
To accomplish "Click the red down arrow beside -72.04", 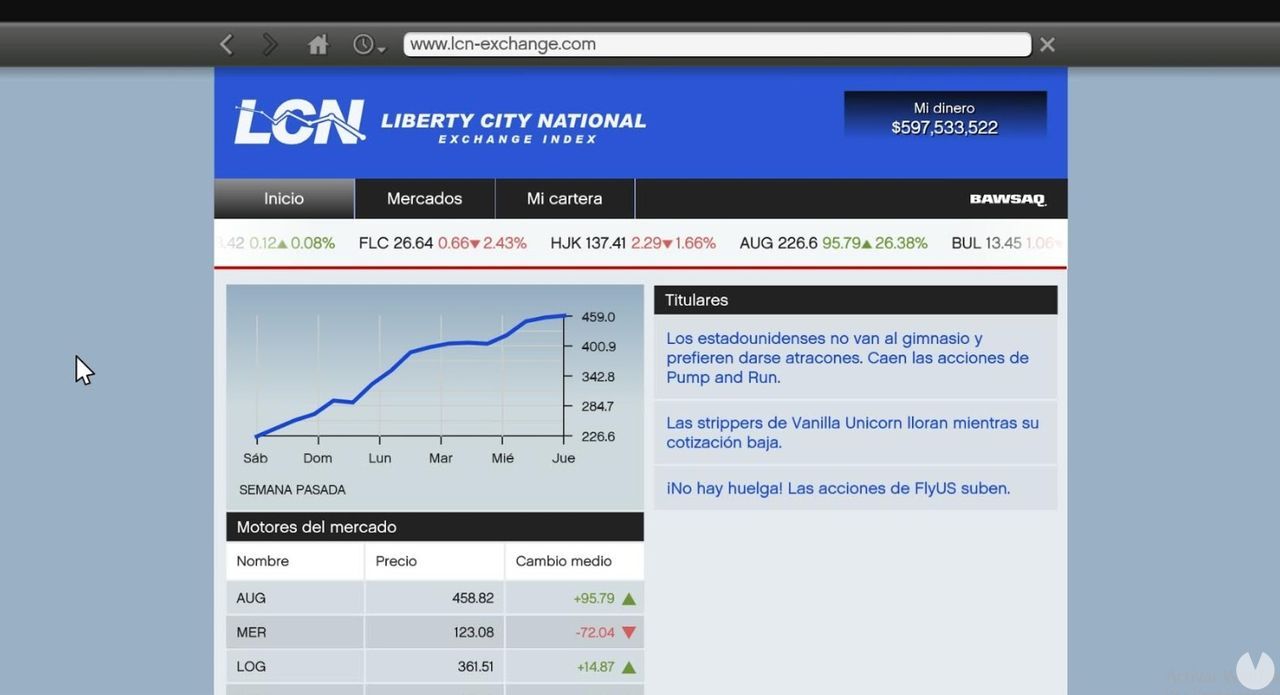I will point(629,632).
